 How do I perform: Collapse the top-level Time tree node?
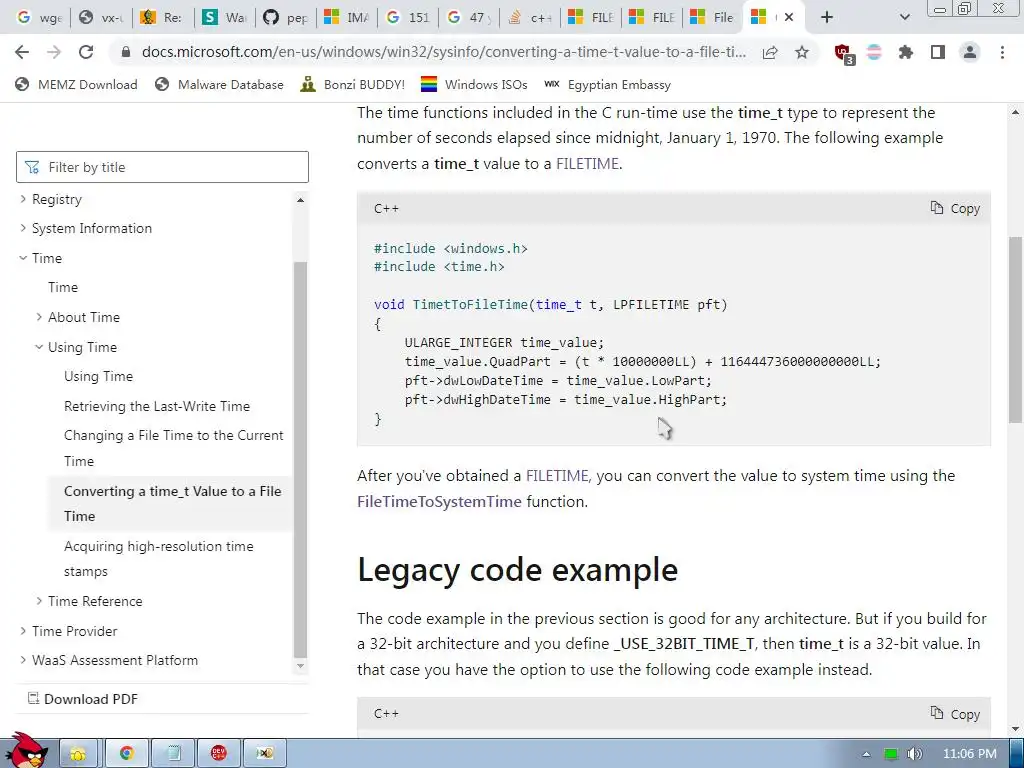coord(23,258)
